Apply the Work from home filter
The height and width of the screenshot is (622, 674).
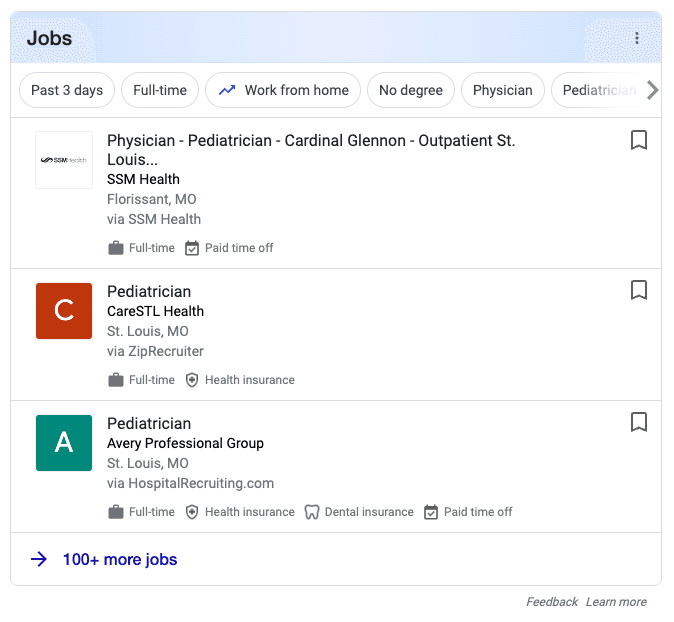point(283,90)
